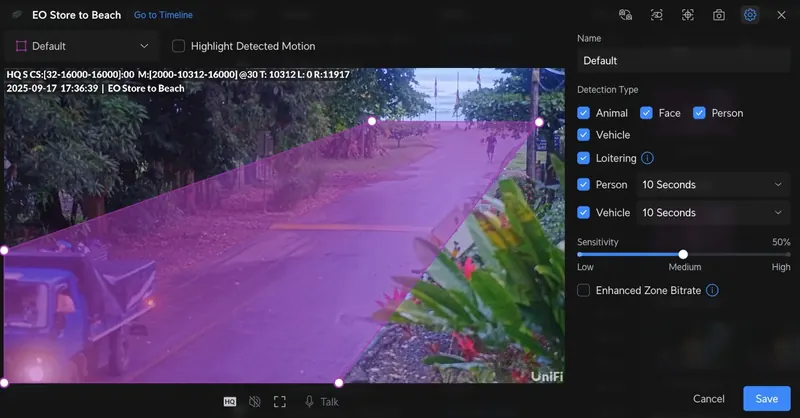Click the zone Name input field

(683, 60)
